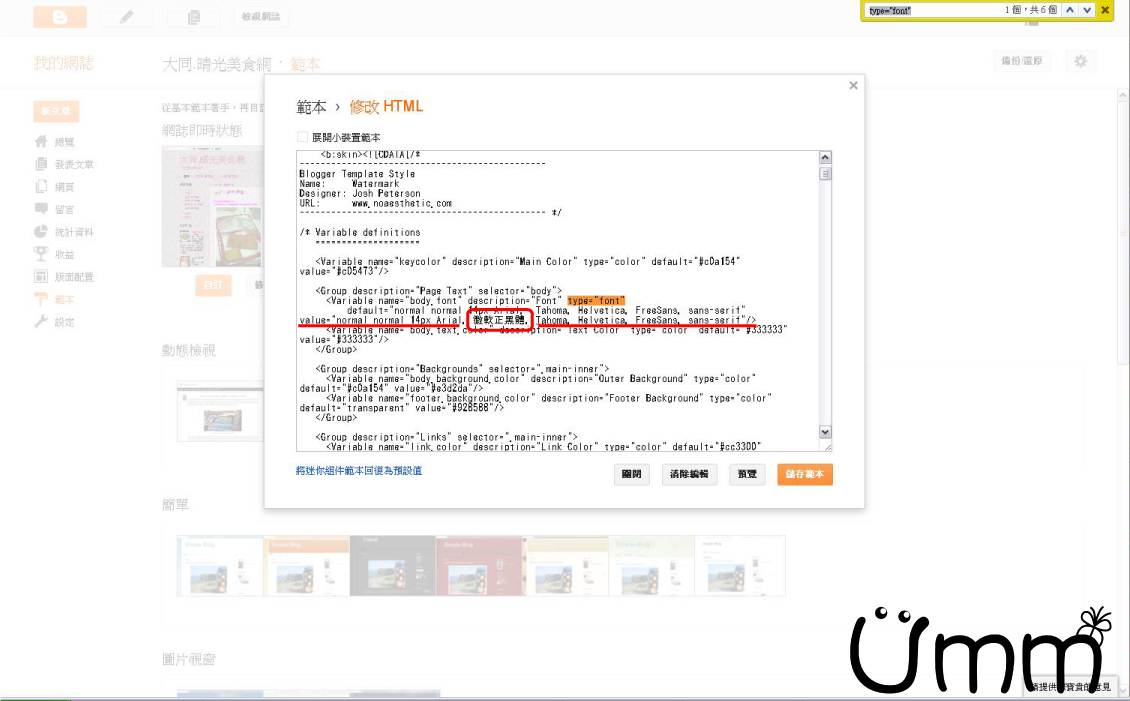This screenshot has width=1130, height=701.
Task: Open the 大同.晴光美食網 blog title link
Action: coord(217,64)
